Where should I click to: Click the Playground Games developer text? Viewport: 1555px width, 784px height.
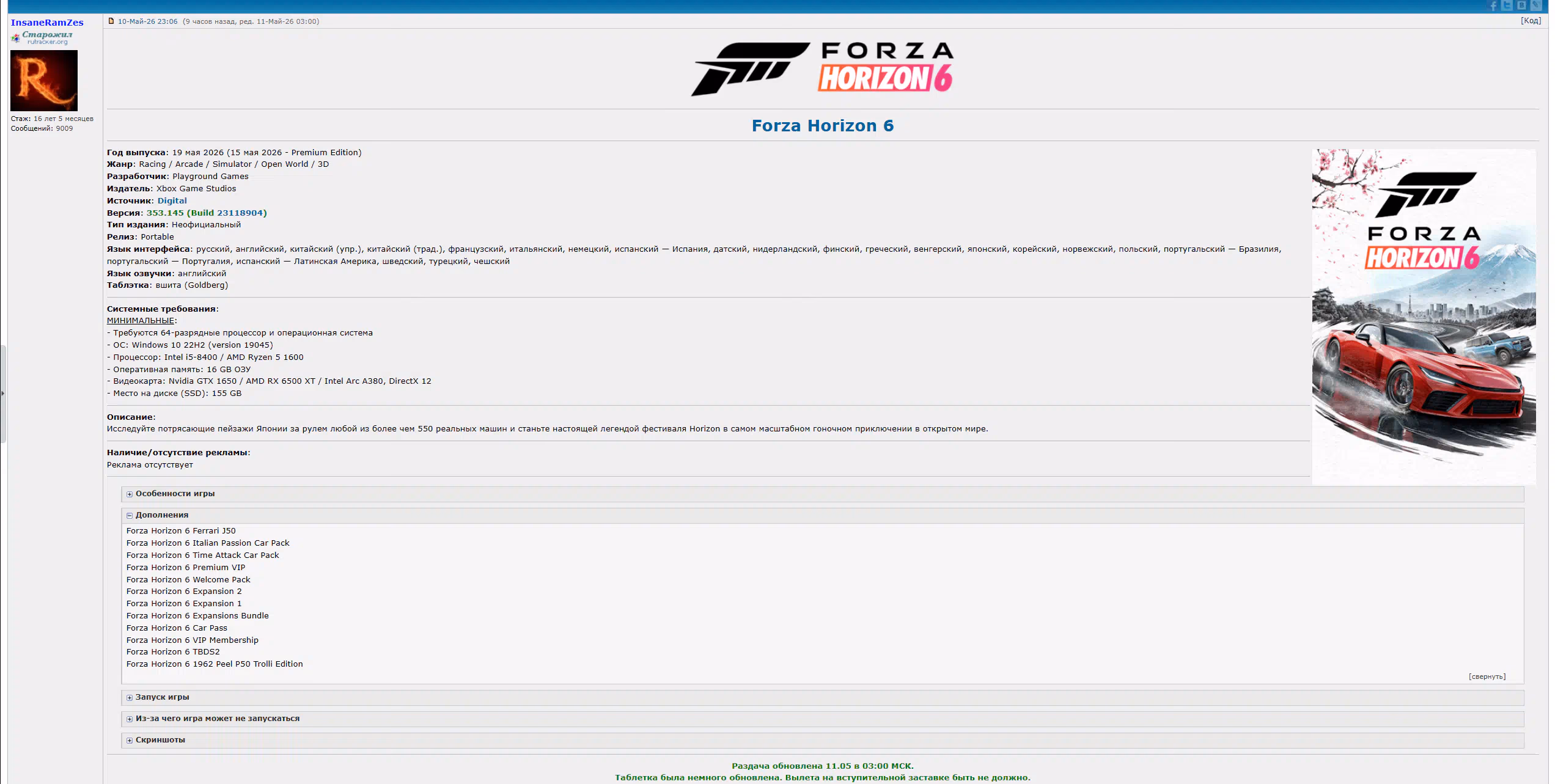210,177
